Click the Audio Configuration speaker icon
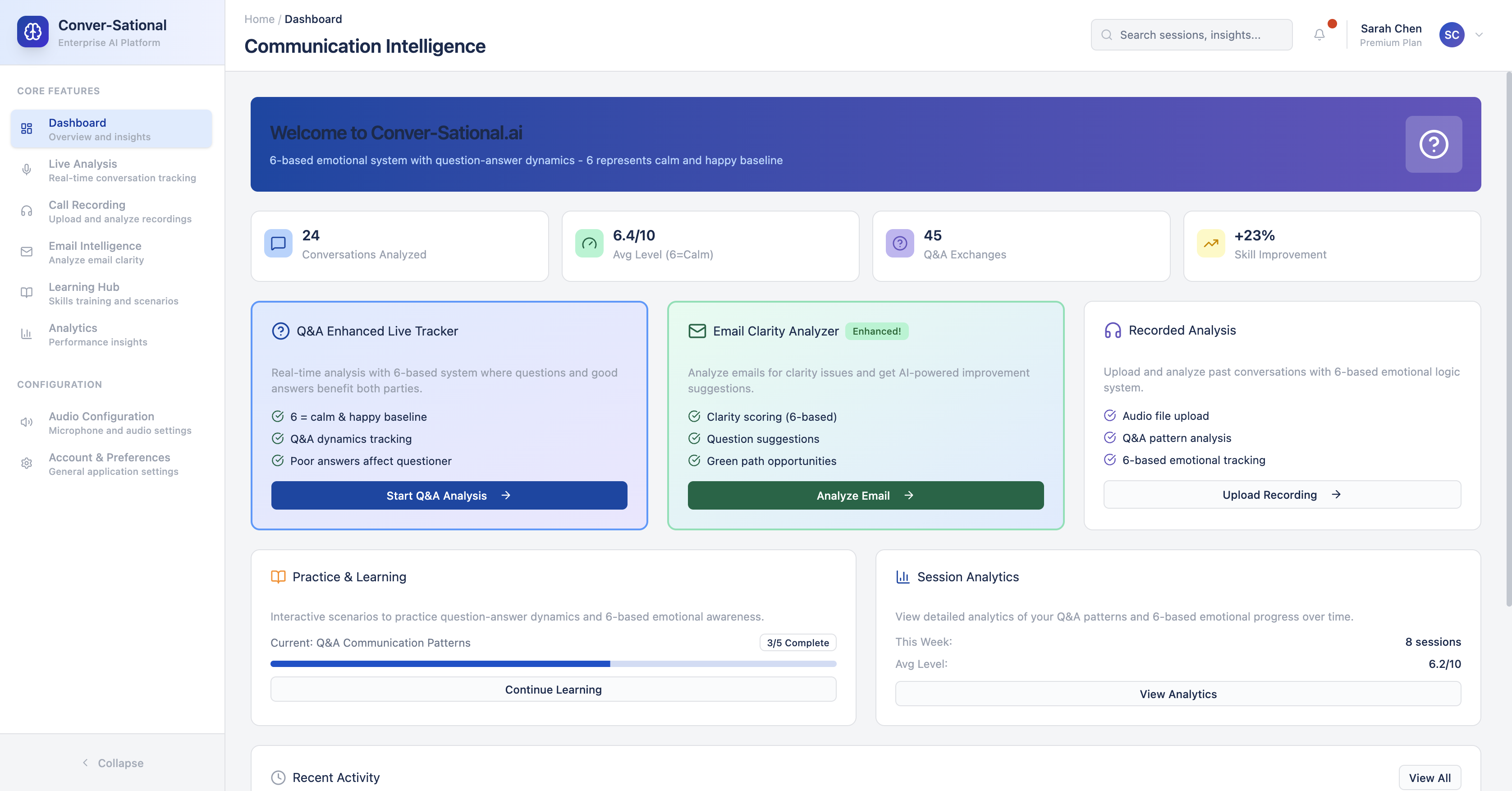The height and width of the screenshot is (791, 1512). 27,422
